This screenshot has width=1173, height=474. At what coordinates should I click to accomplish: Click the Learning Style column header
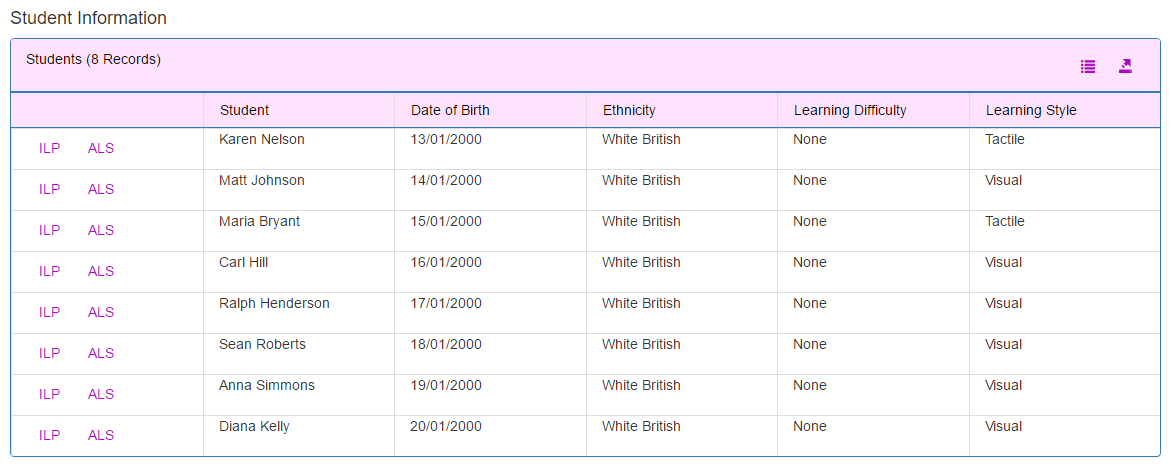[x=1031, y=111]
